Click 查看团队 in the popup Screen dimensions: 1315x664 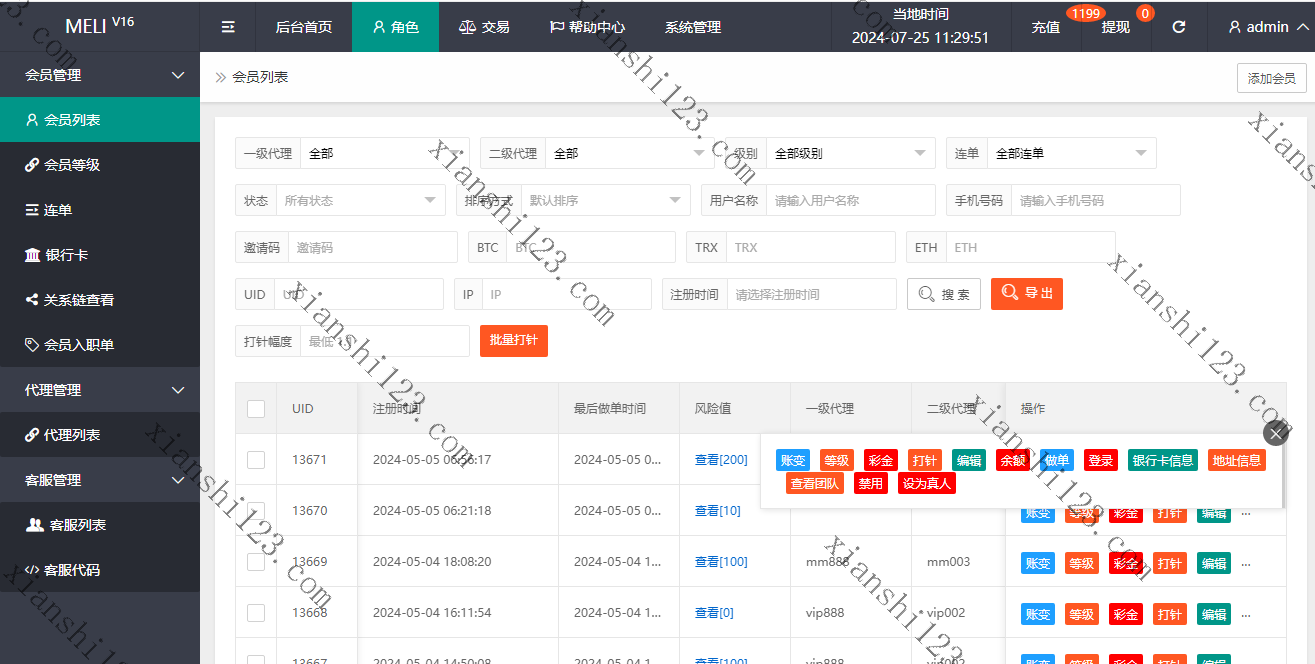pos(815,483)
